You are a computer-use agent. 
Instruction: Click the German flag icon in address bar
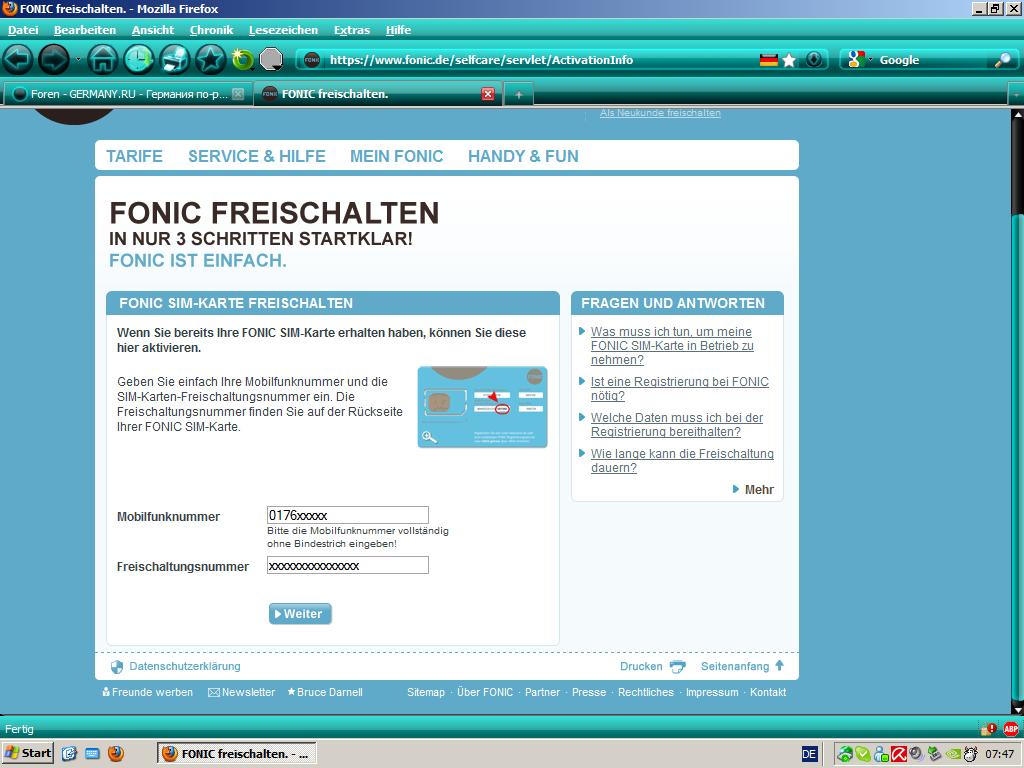(769, 60)
